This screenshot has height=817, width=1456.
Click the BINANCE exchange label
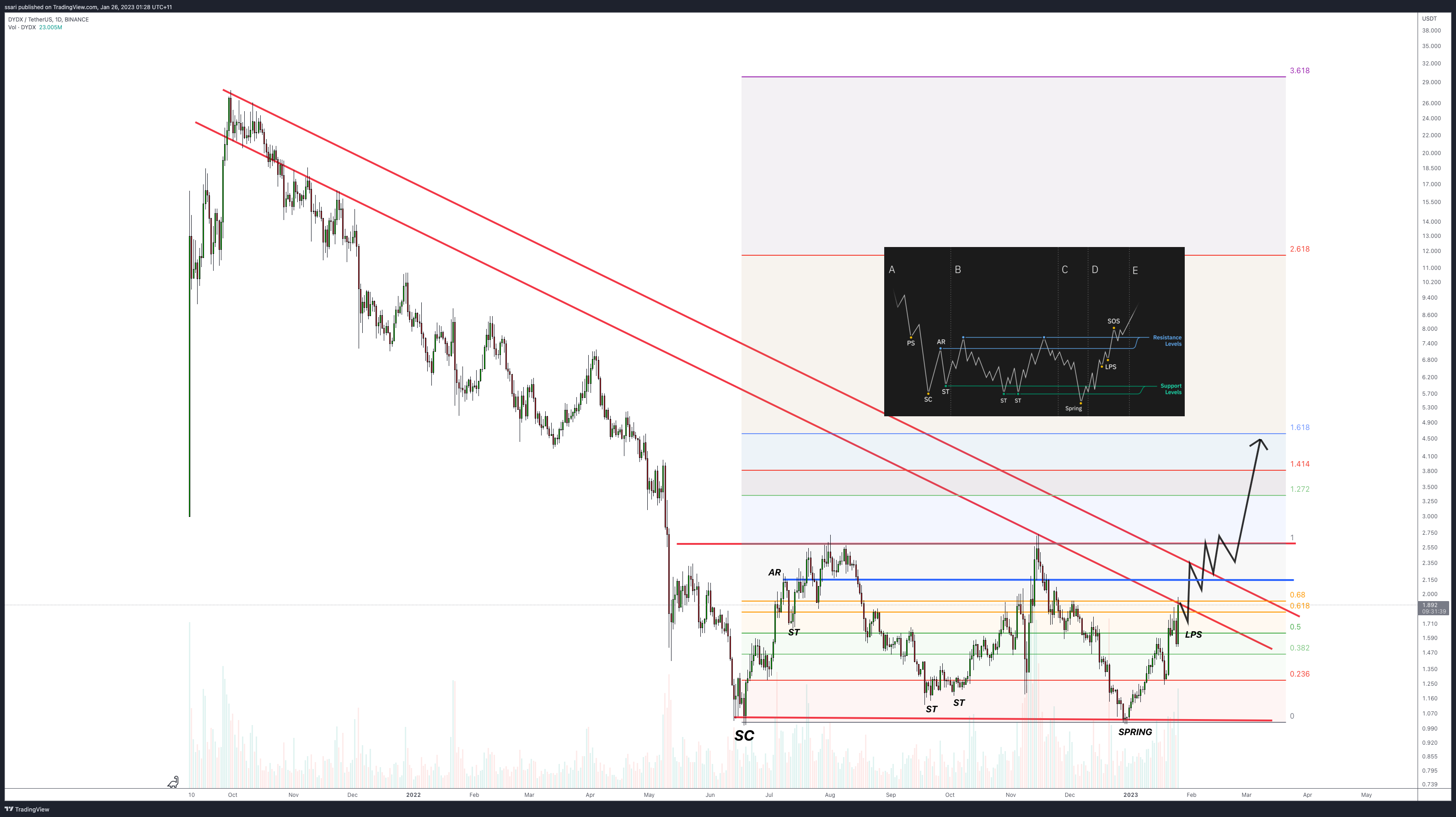79,19
